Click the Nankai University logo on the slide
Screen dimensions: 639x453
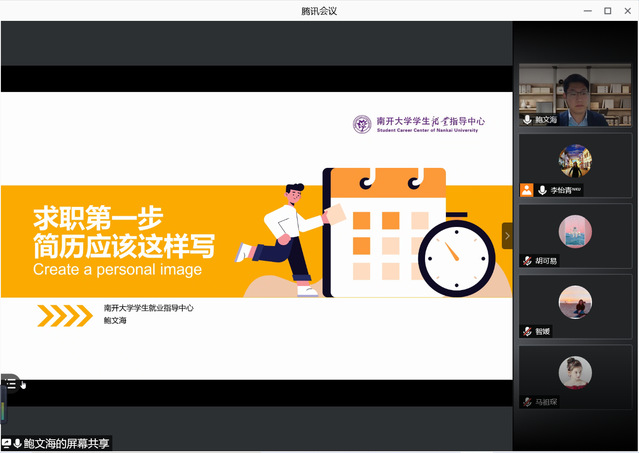[x=361, y=124]
